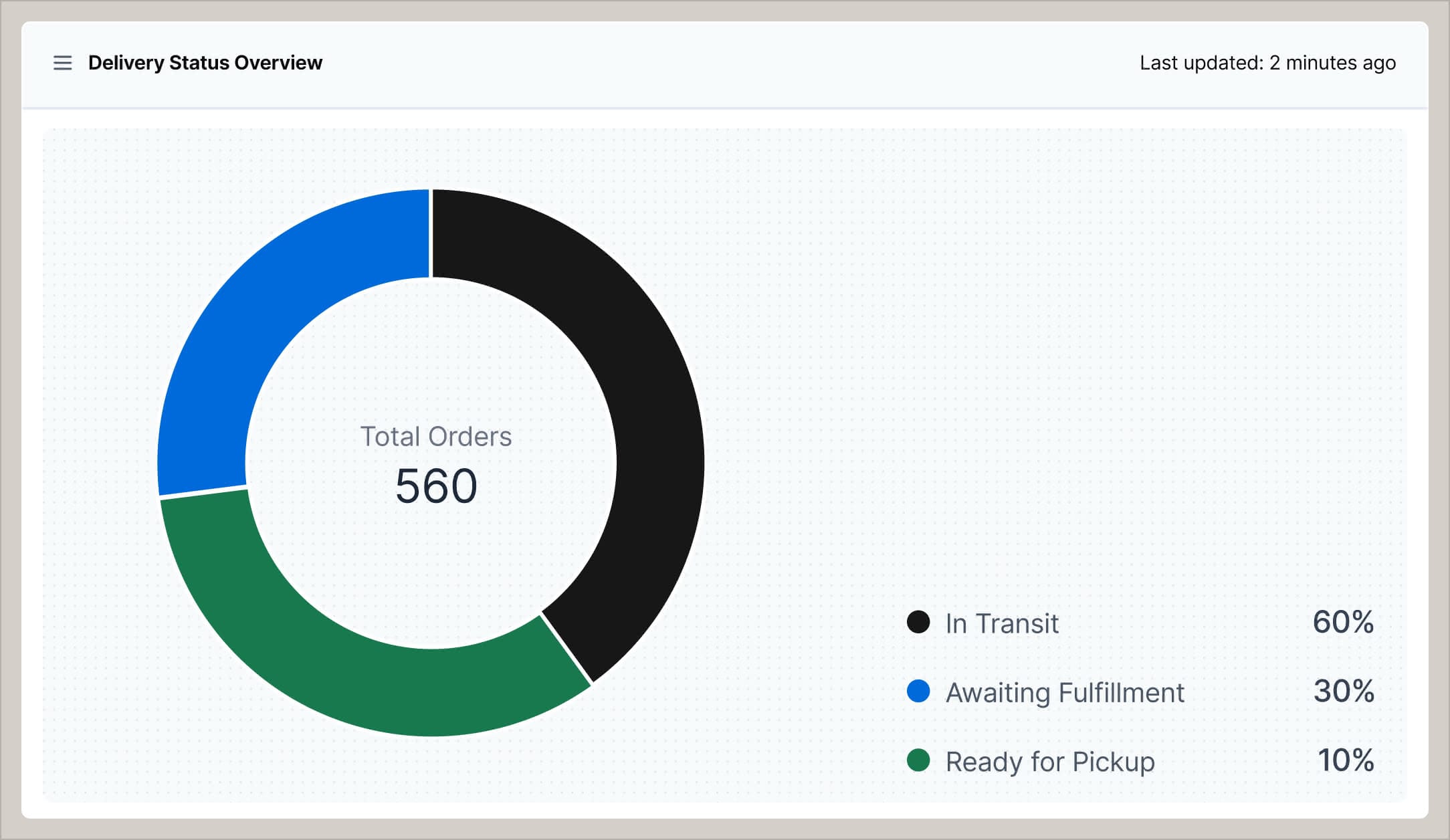Click the black In Transit legend dot
Viewport: 1450px width, 840px height.
918,624
